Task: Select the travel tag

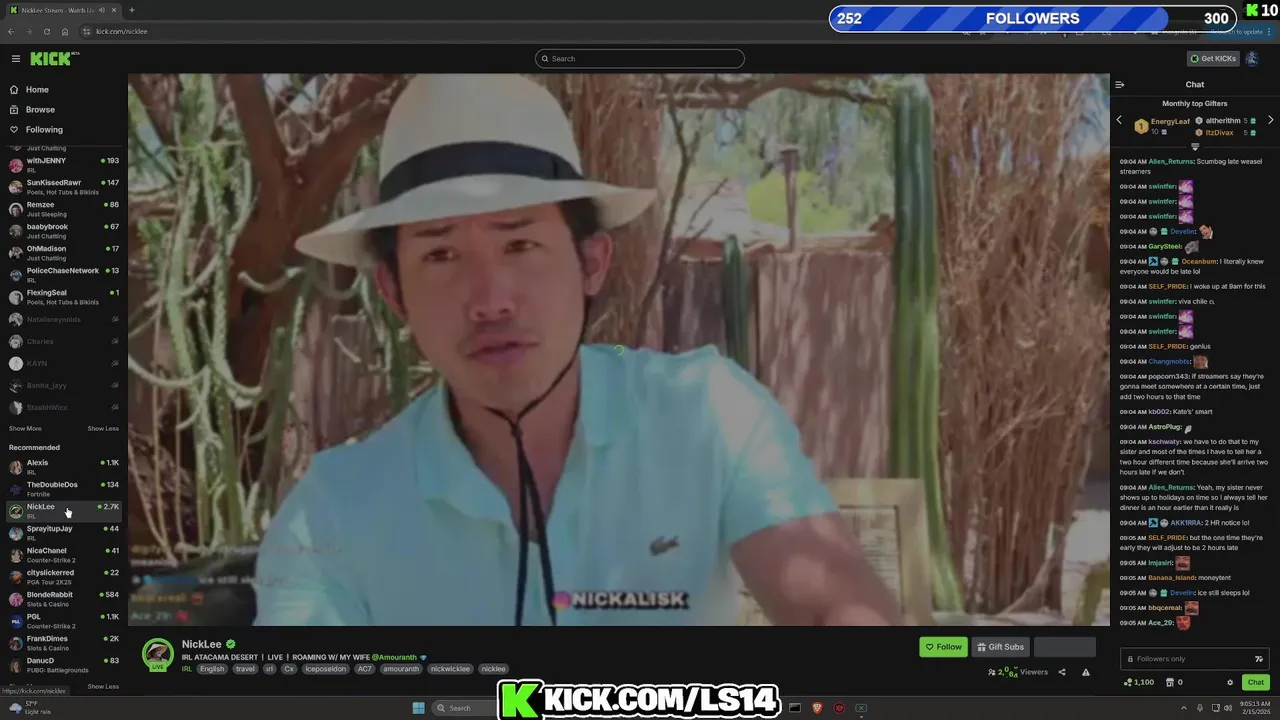Action: tap(245, 669)
